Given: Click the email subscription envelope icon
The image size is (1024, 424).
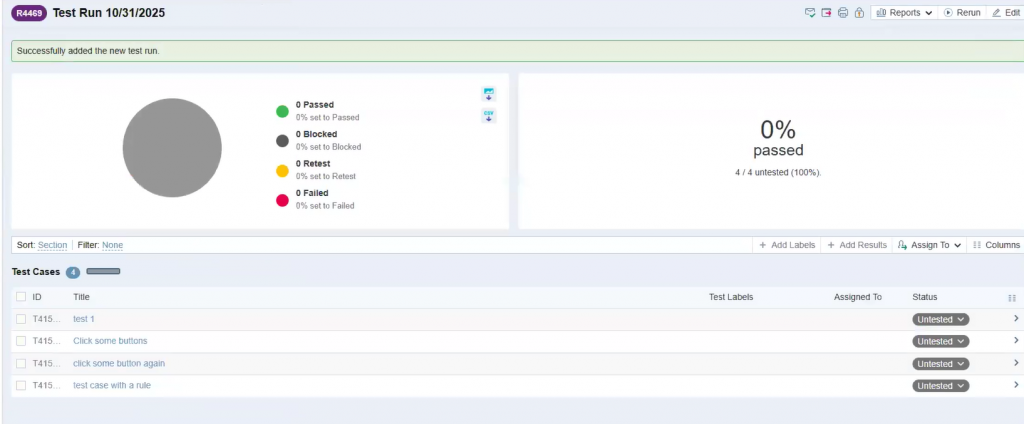Looking at the screenshot, I should (x=810, y=13).
